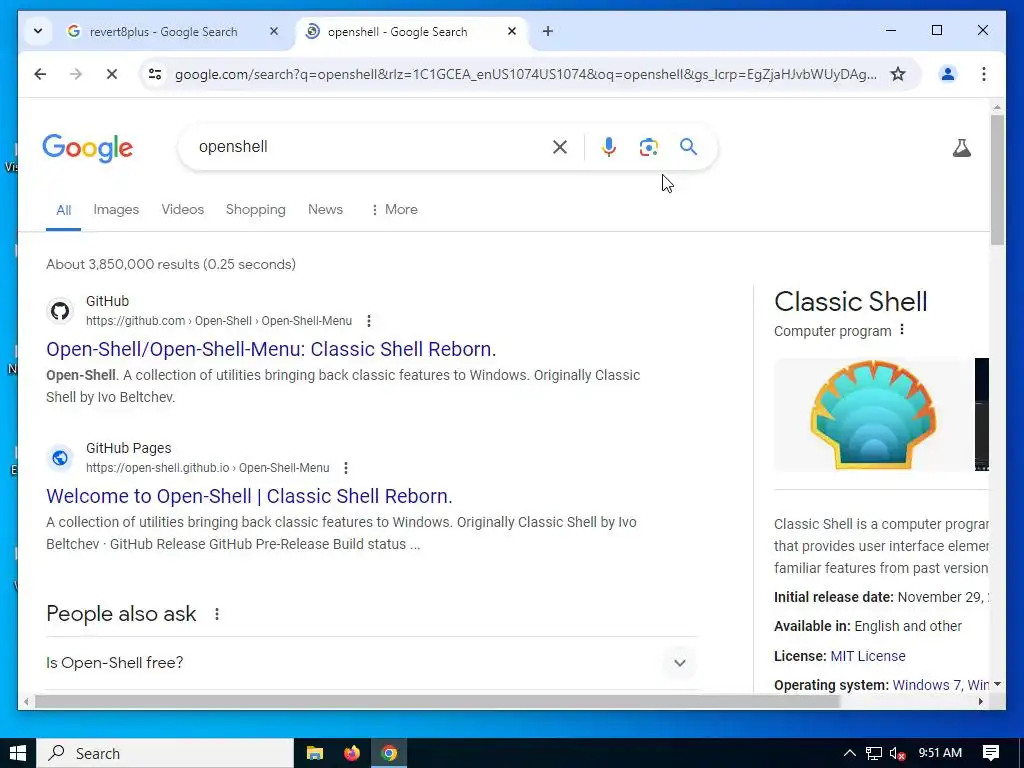This screenshot has height=768, width=1024.
Task: View the Classic Shell logo image
Action: (x=873, y=415)
